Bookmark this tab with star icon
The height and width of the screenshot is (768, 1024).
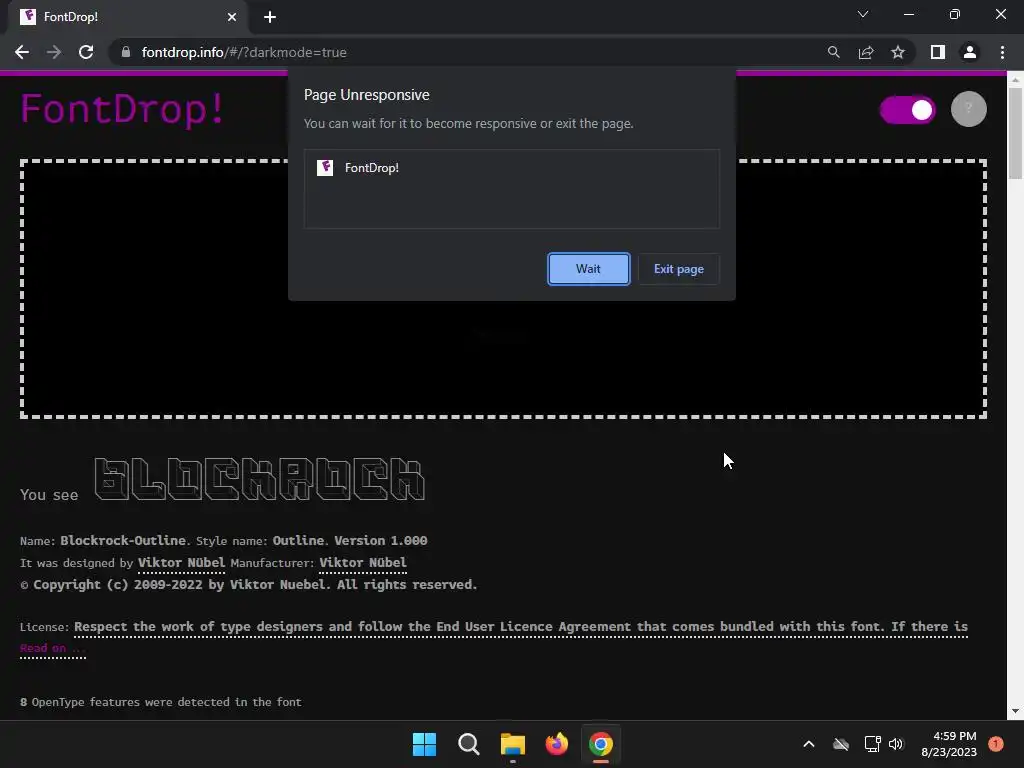tap(898, 52)
